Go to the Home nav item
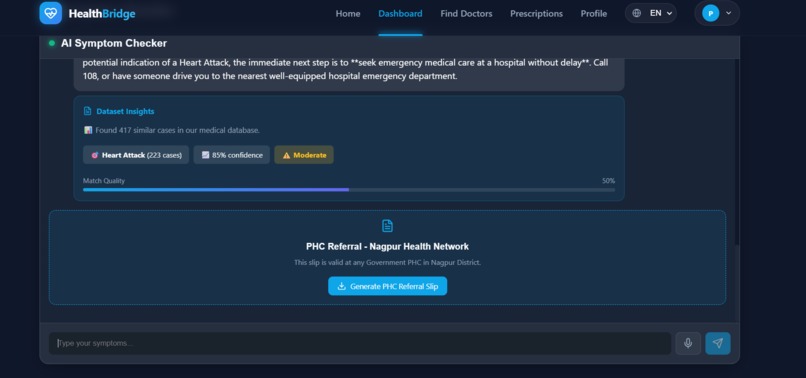The width and height of the screenshot is (806, 378). click(348, 14)
